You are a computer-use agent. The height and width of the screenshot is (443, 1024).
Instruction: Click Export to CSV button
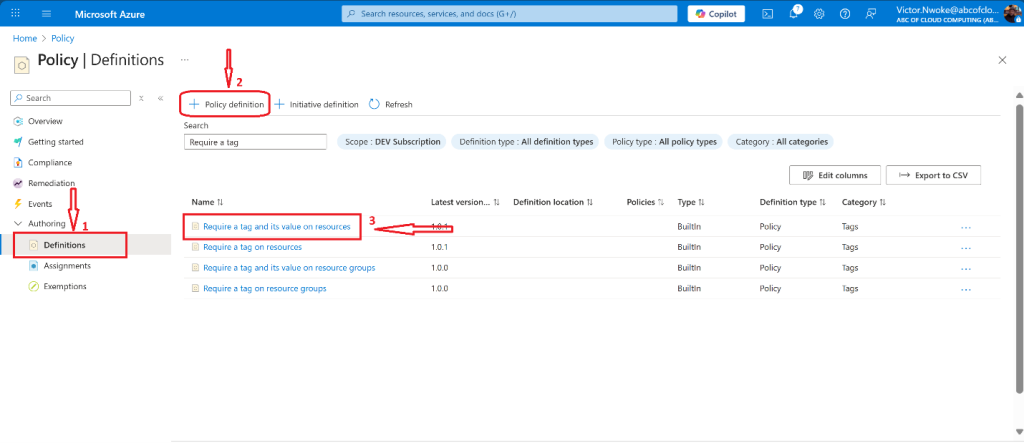[x=933, y=175]
